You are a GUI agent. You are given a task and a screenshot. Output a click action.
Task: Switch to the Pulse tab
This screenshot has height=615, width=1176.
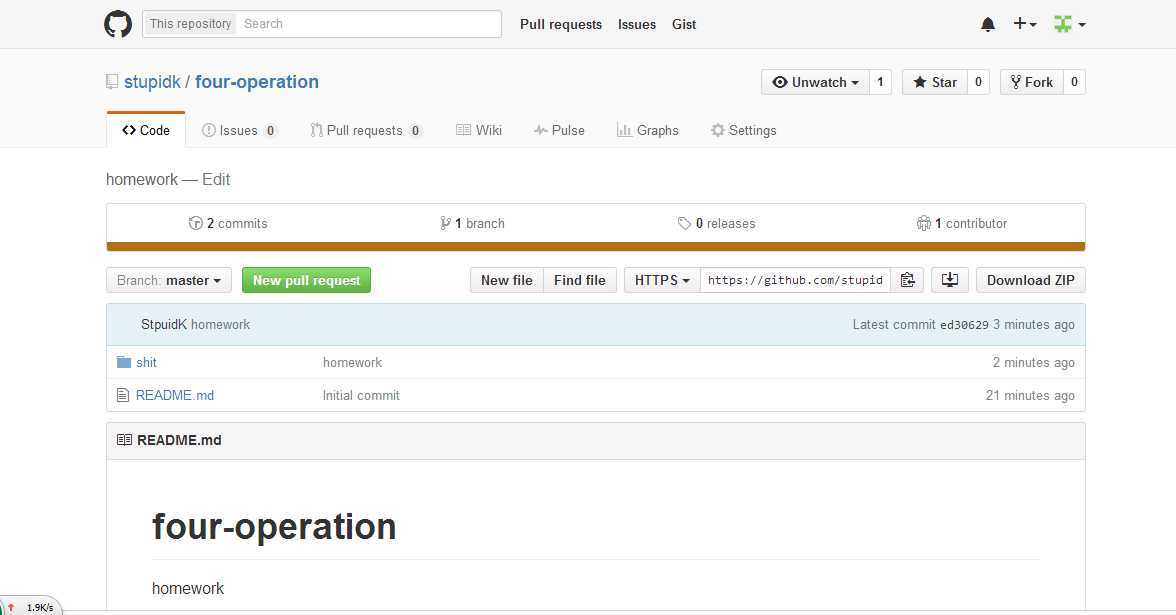pyautogui.click(x=559, y=130)
